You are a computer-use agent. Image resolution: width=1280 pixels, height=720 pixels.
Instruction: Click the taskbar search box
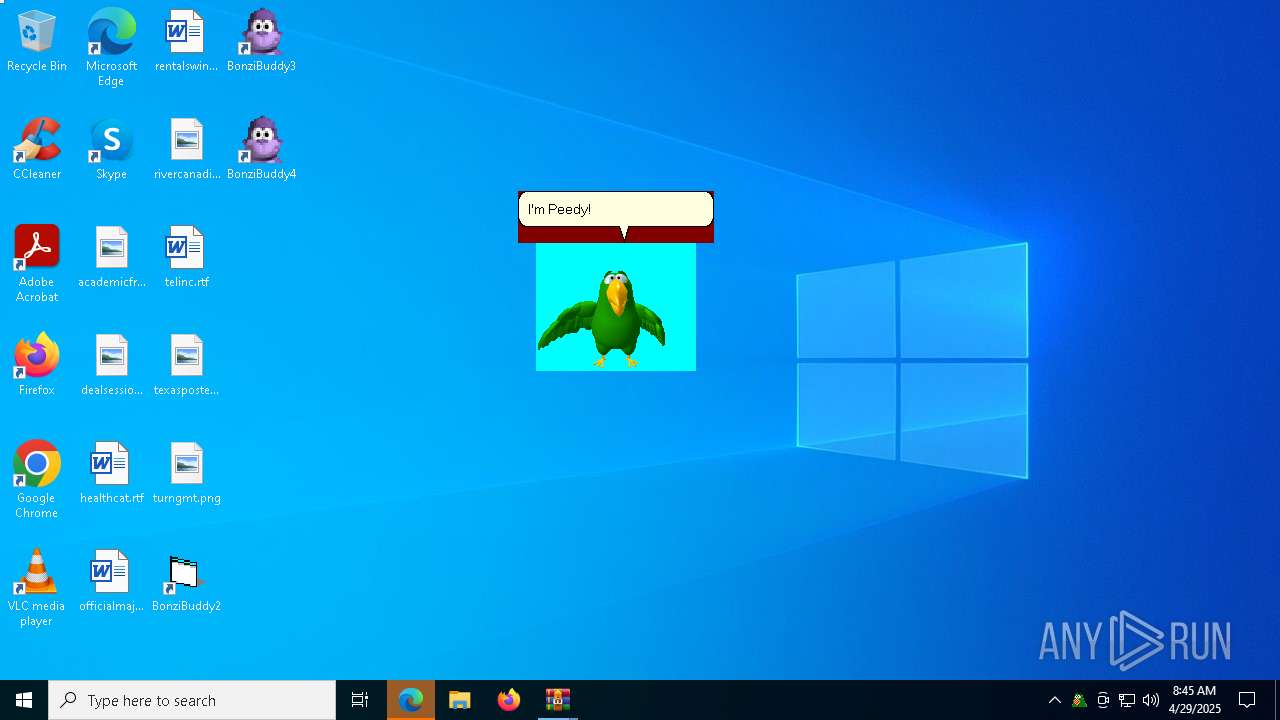192,700
